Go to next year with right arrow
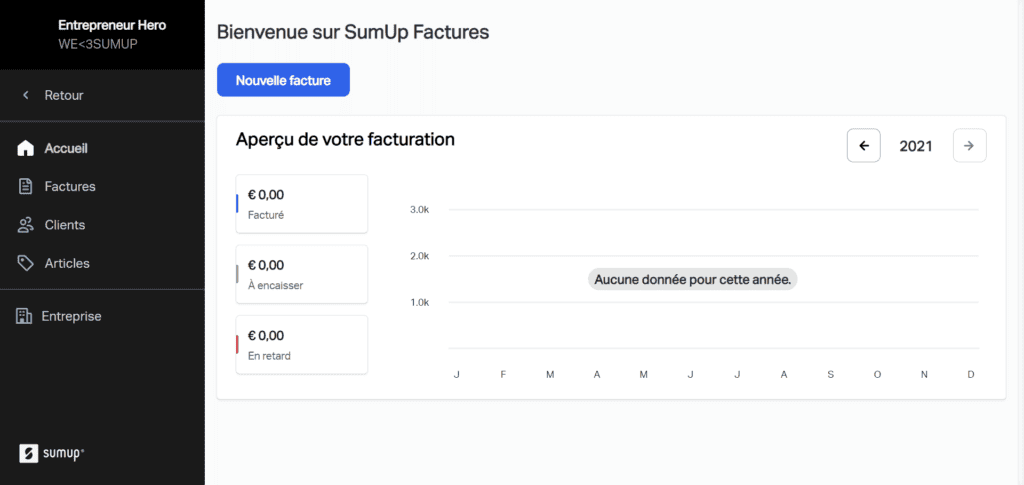This screenshot has height=485, width=1024. 969,146
